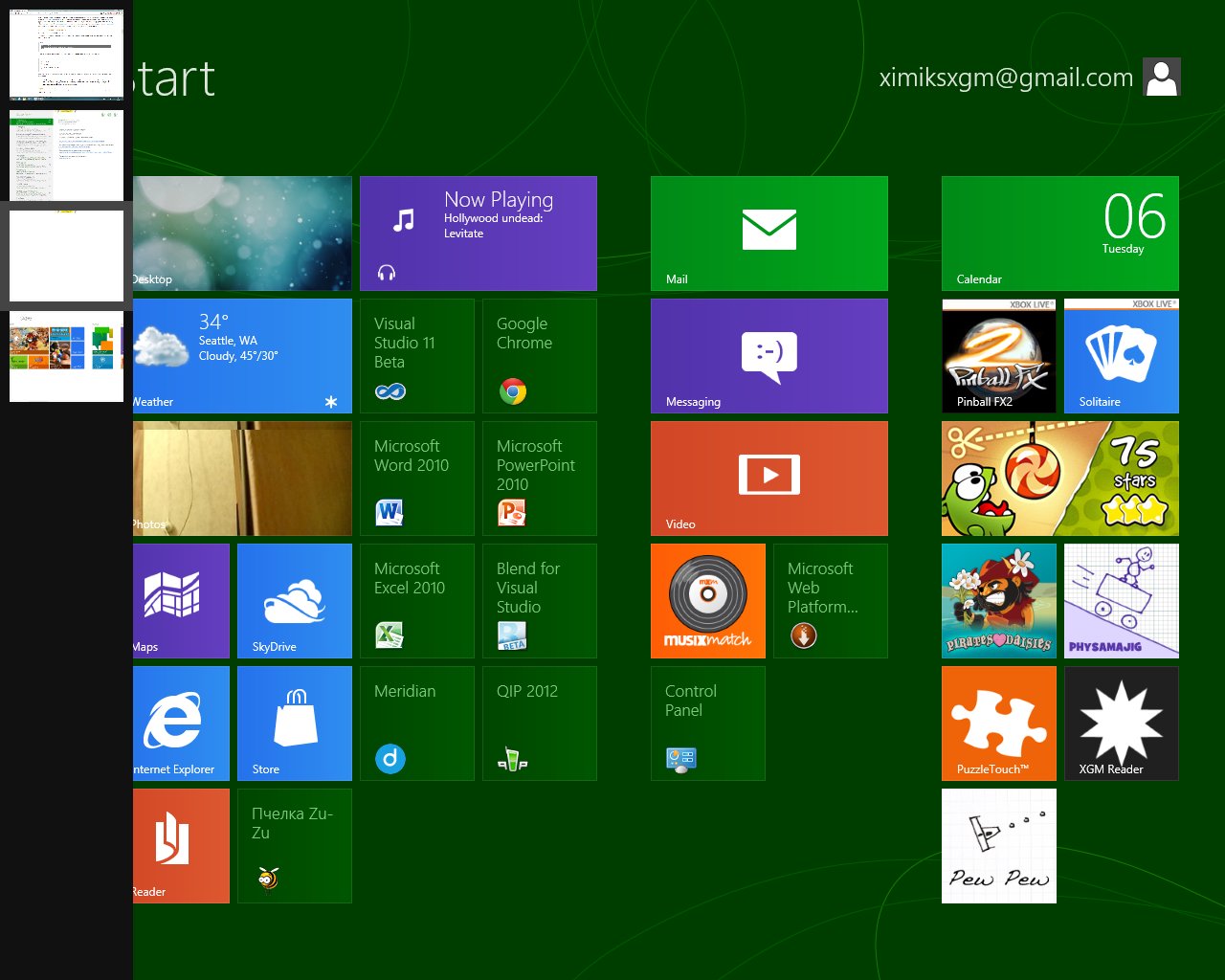The height and width of the screenshot is (980, 1225).
Task: Launch the Mail app tile
Action: (x=769, y=234)
